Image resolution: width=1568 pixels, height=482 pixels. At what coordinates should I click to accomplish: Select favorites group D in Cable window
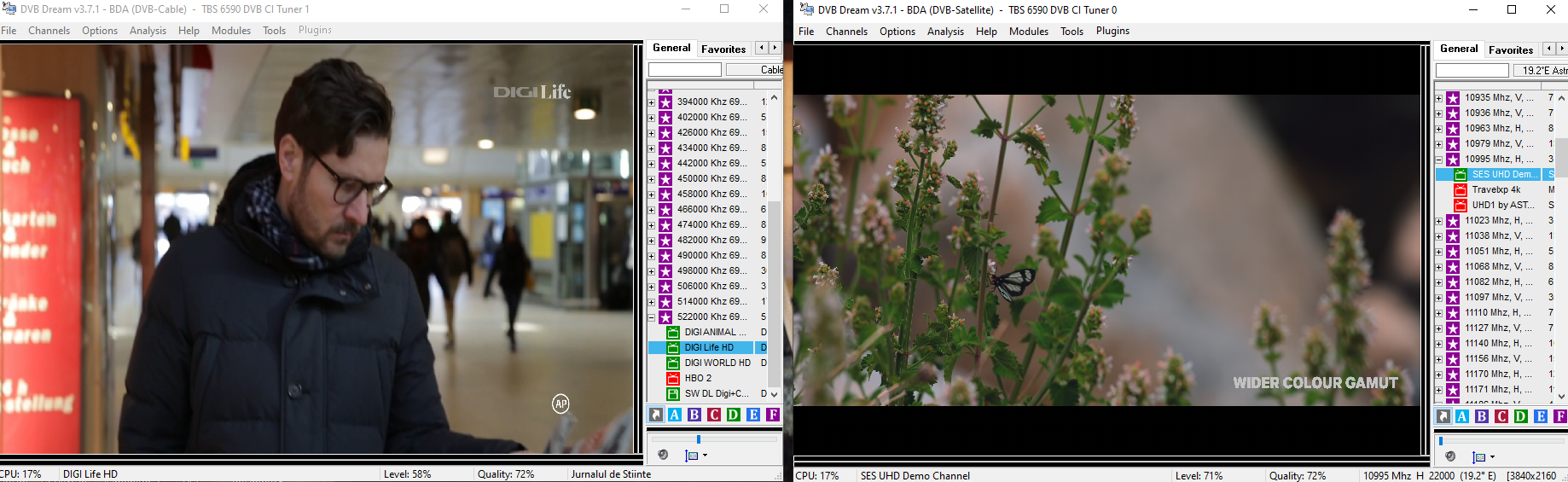point(734,415)
